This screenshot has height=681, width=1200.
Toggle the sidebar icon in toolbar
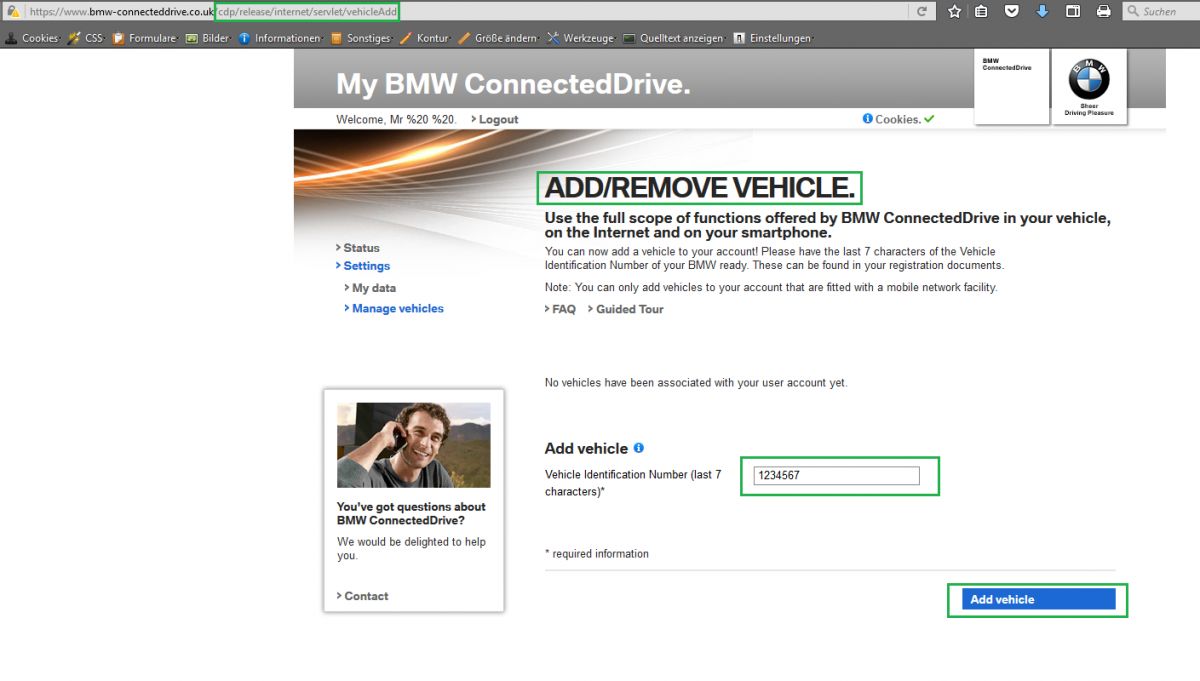[x=1072, y=11]
